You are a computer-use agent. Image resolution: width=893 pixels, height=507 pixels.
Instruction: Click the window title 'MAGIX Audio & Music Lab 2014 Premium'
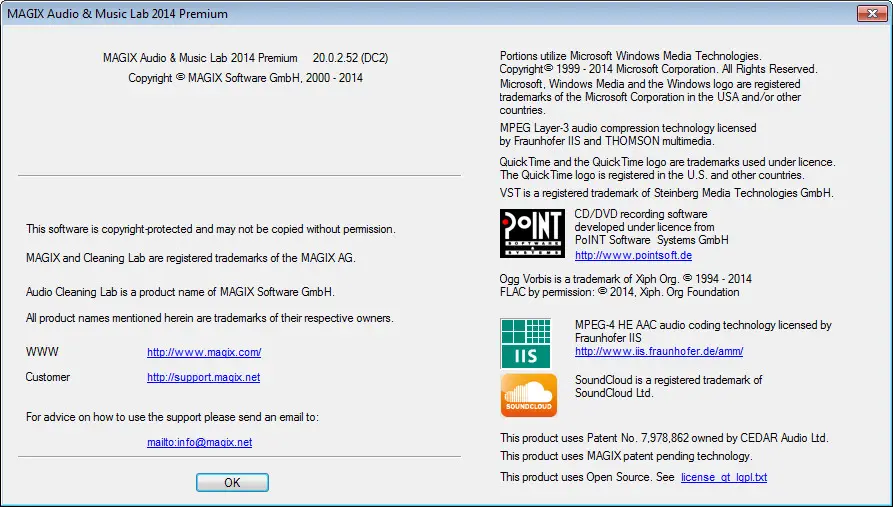pyautogui.click(x=117, y=14)
